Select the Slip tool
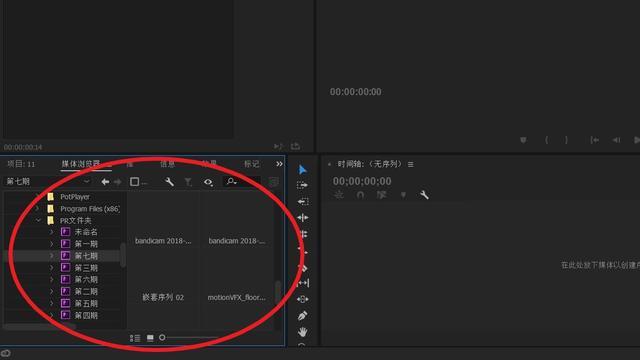The width and height of the screenshot is (640, 360). click(302, 283)
